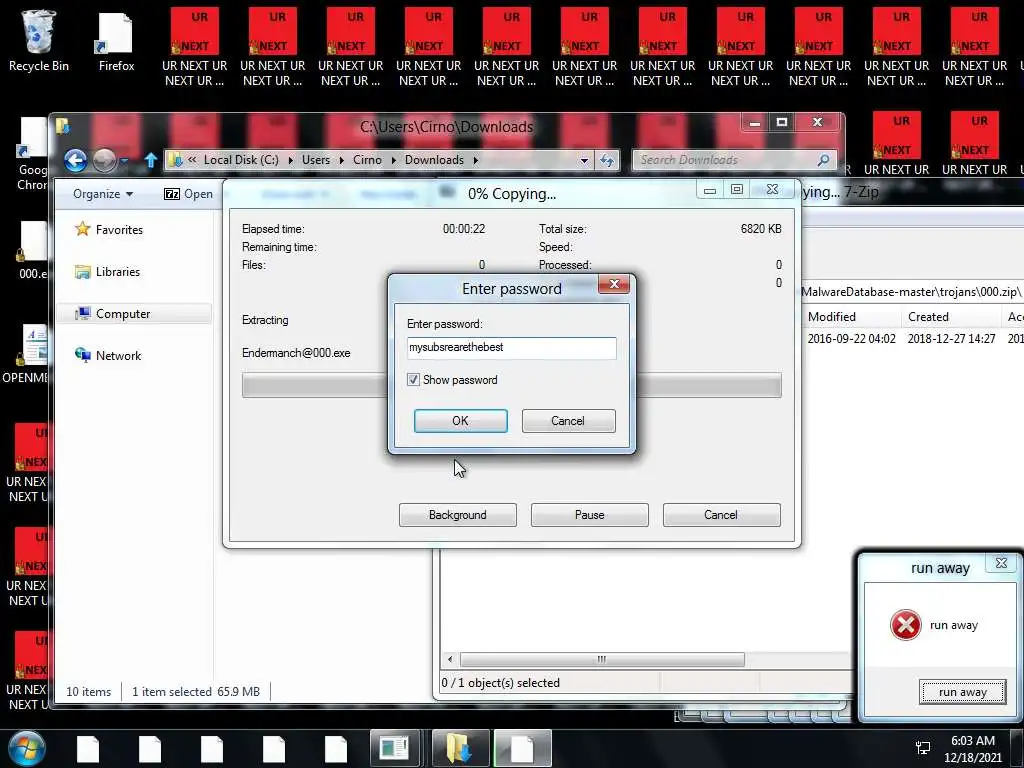Click the 10 items status bar text
Screen dimensions: 1024x768
[x=88, y=692]
